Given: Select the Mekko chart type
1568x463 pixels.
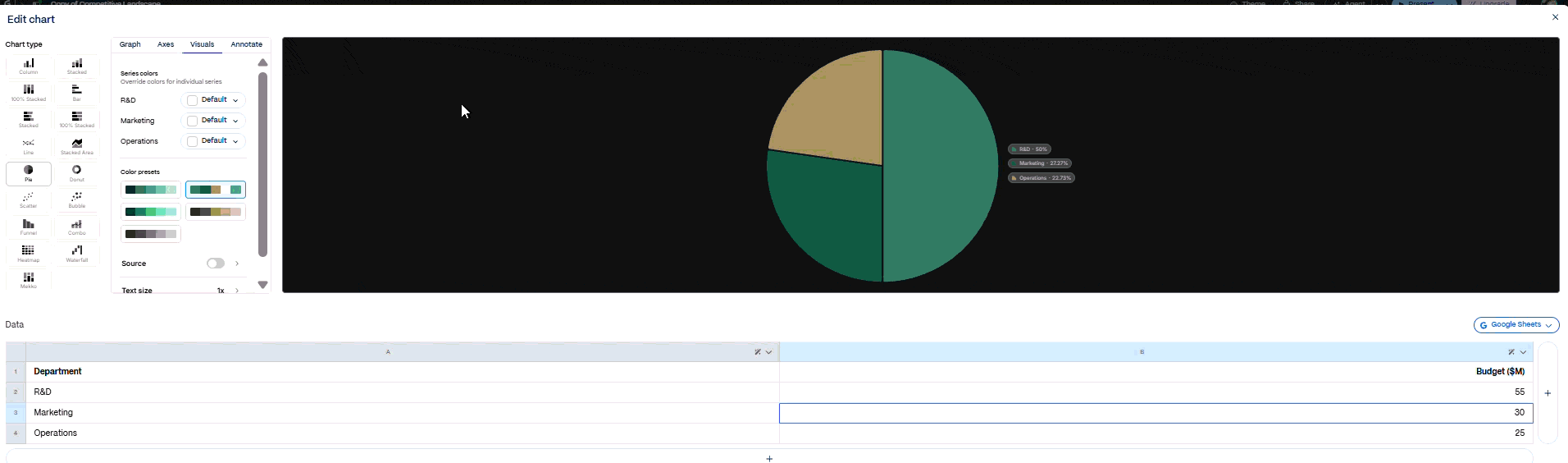Looking at the screenshot, I should point(29,280).
